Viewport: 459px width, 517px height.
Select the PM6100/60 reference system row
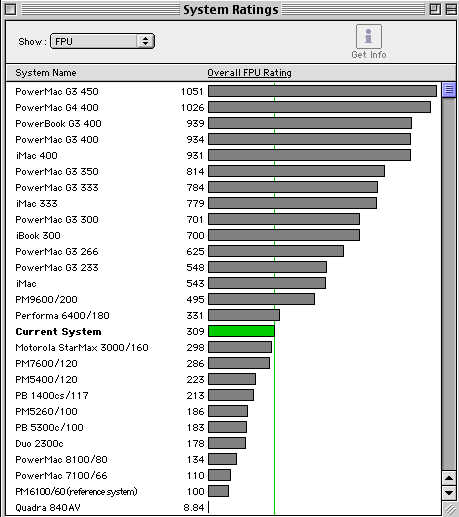pos(223,491)
